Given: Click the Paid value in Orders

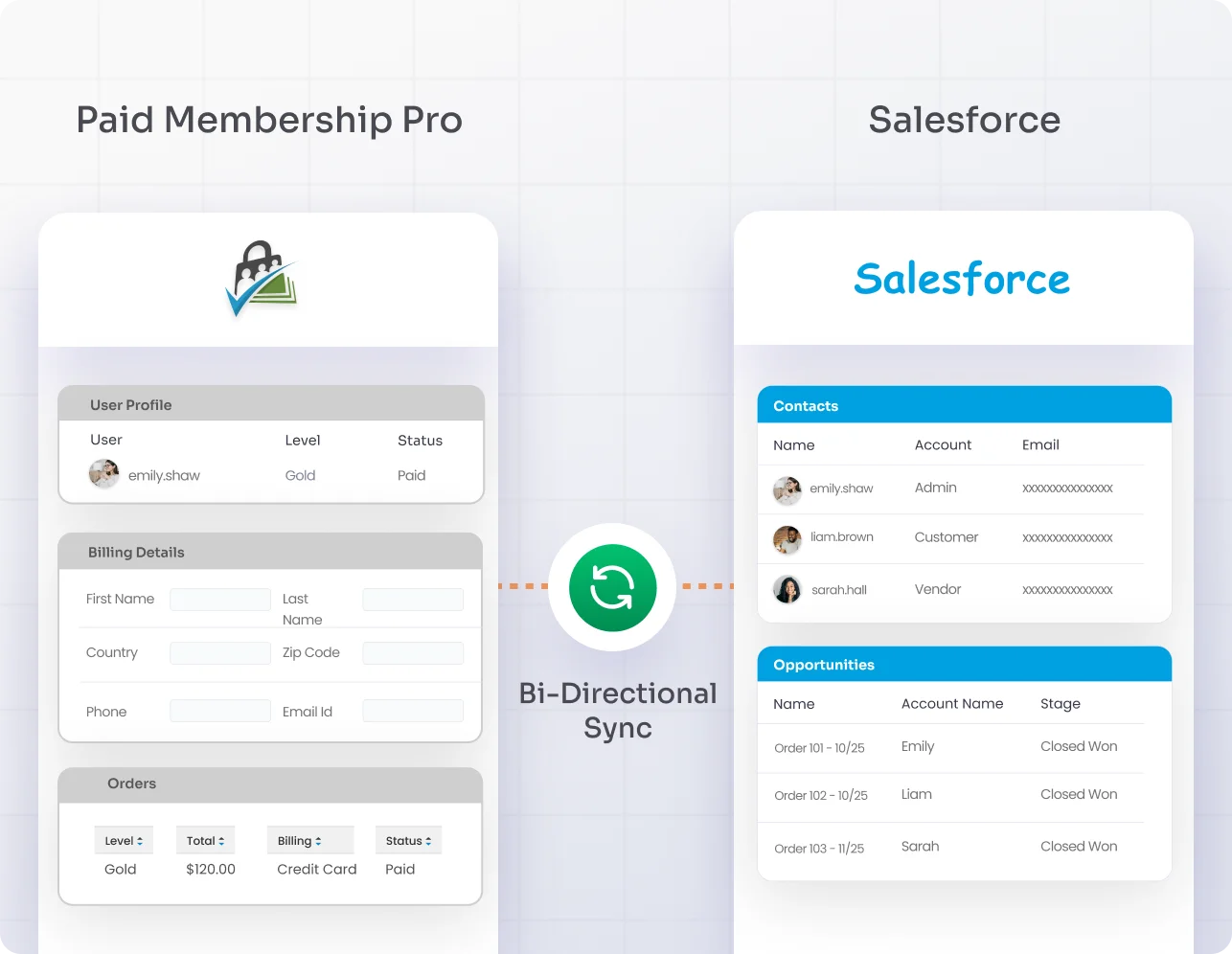Looking at the screenshot, I should (x=400, y=870).
